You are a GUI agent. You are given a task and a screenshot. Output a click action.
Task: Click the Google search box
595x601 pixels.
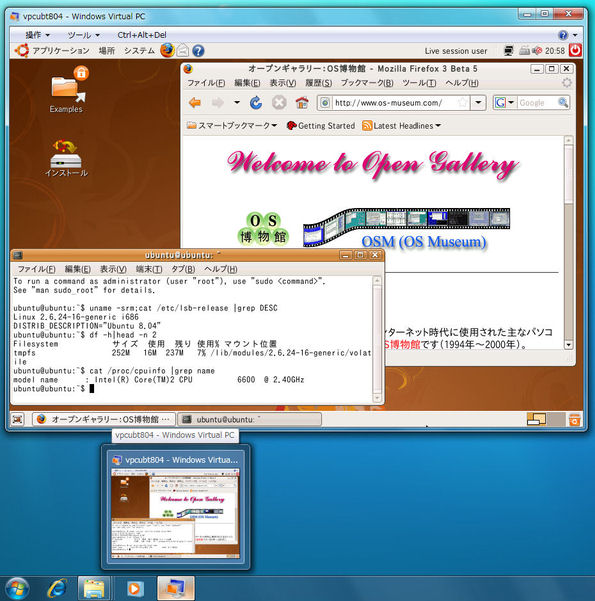(x=537, y=103)
